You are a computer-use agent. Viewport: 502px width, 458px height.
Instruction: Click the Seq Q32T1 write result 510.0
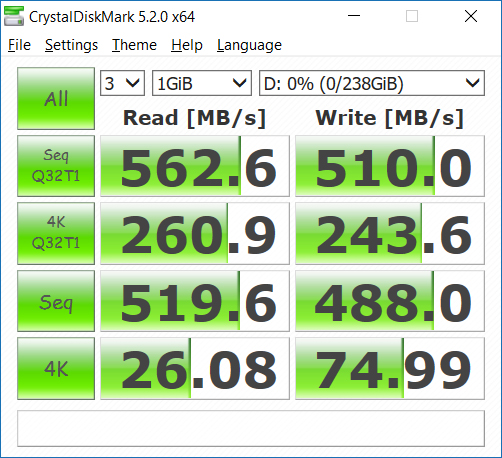[390, 166]
